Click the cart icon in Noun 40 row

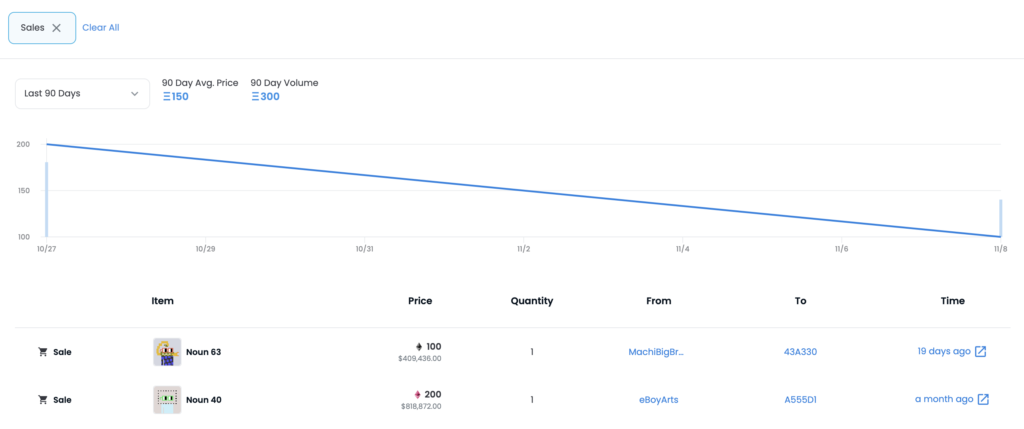(43, 400)
